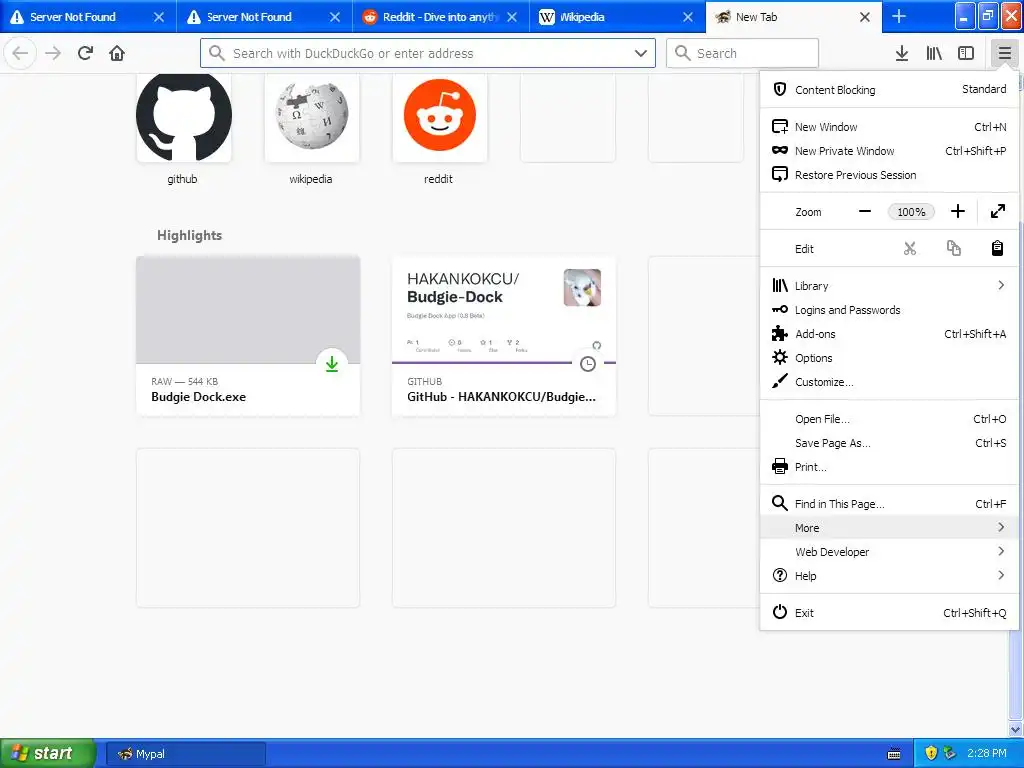Choose New Window from the menu
Image resolution: width=1024 pixels, height=768 pixels.
(x=889, y=127)
